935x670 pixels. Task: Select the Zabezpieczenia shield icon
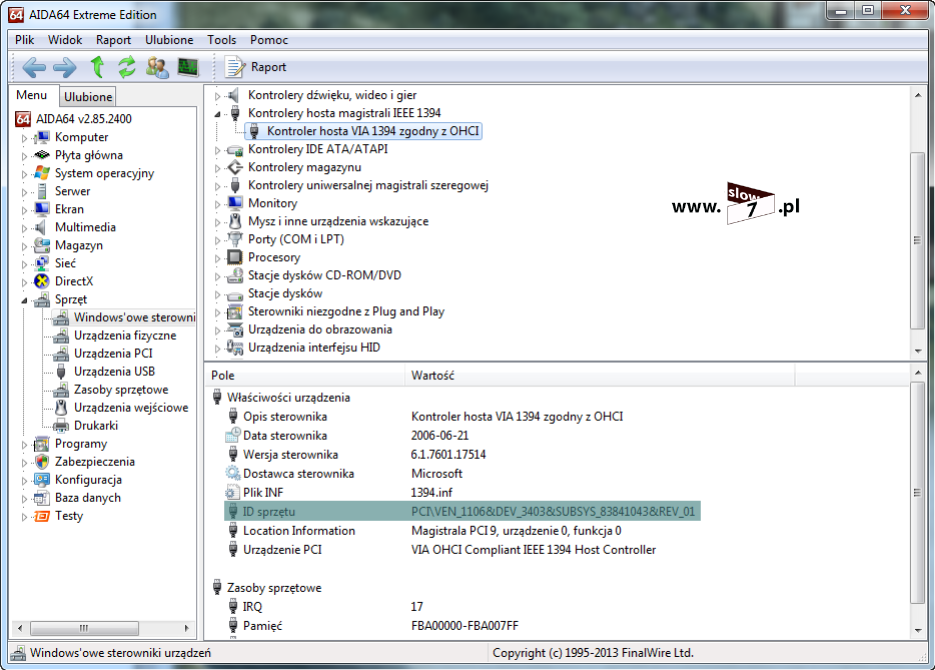pos(42,462)
